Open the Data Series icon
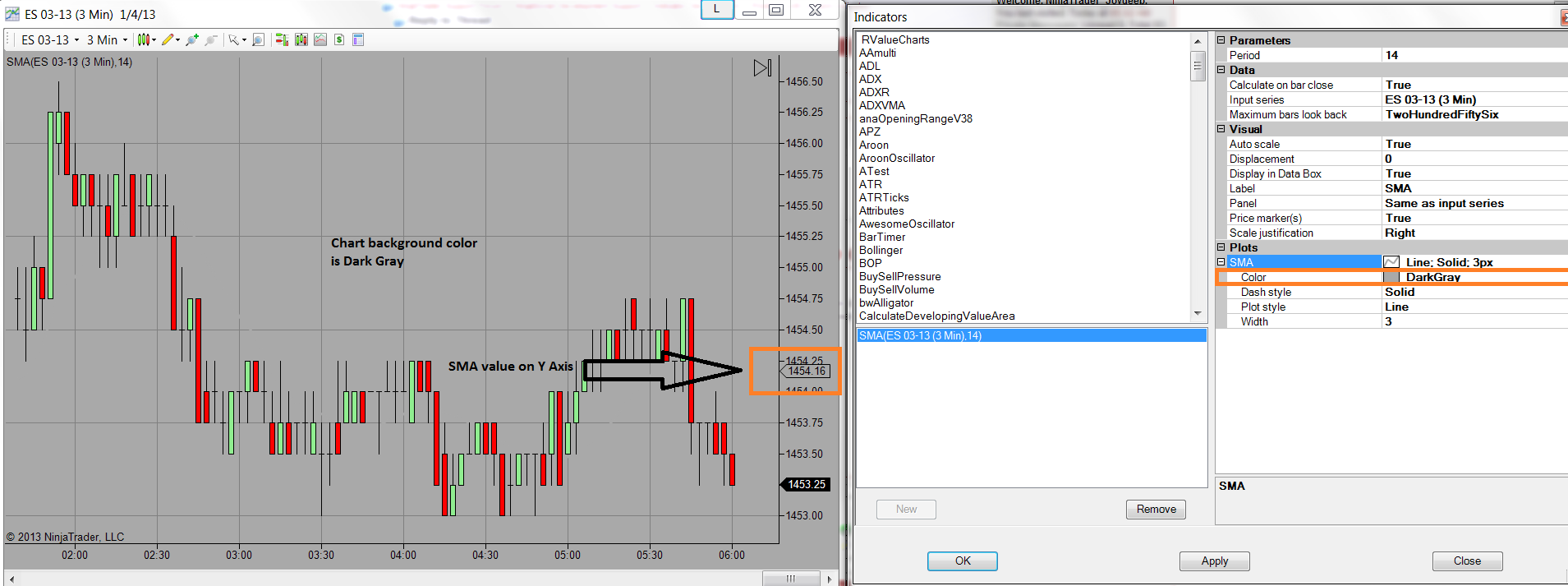Image resolution: width=1568 pixels, height=586 pixels. pyautogui.click(x=301, y=39)
